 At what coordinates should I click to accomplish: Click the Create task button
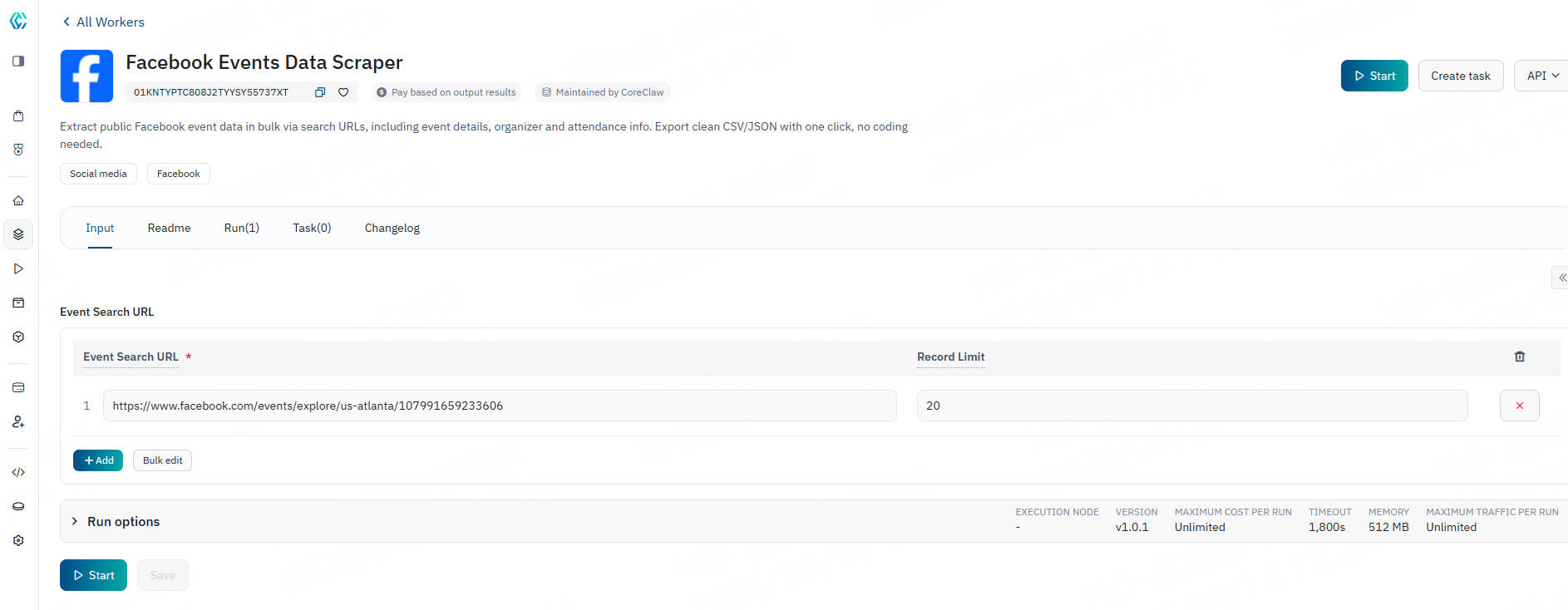pyautogui.click(x=1460, y=76)
